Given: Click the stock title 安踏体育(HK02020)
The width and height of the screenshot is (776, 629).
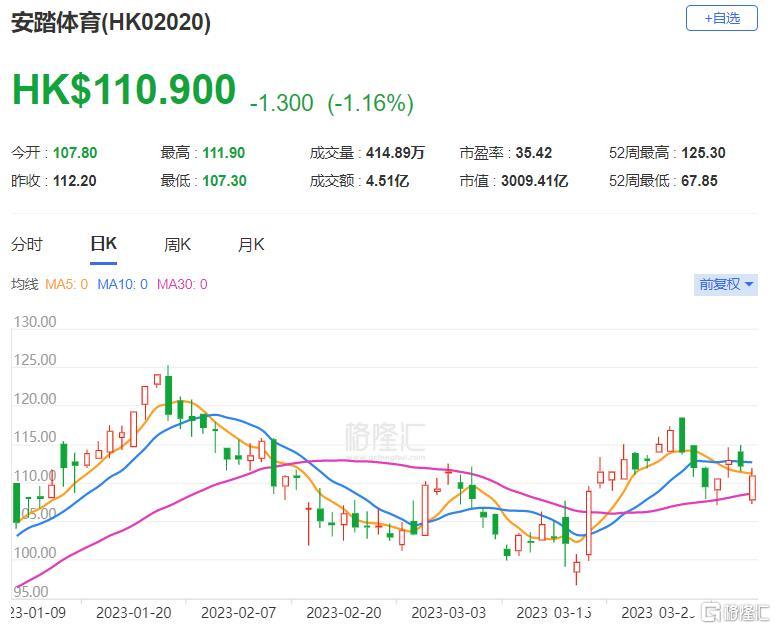Looking at the screenshot, I should 111,23.
